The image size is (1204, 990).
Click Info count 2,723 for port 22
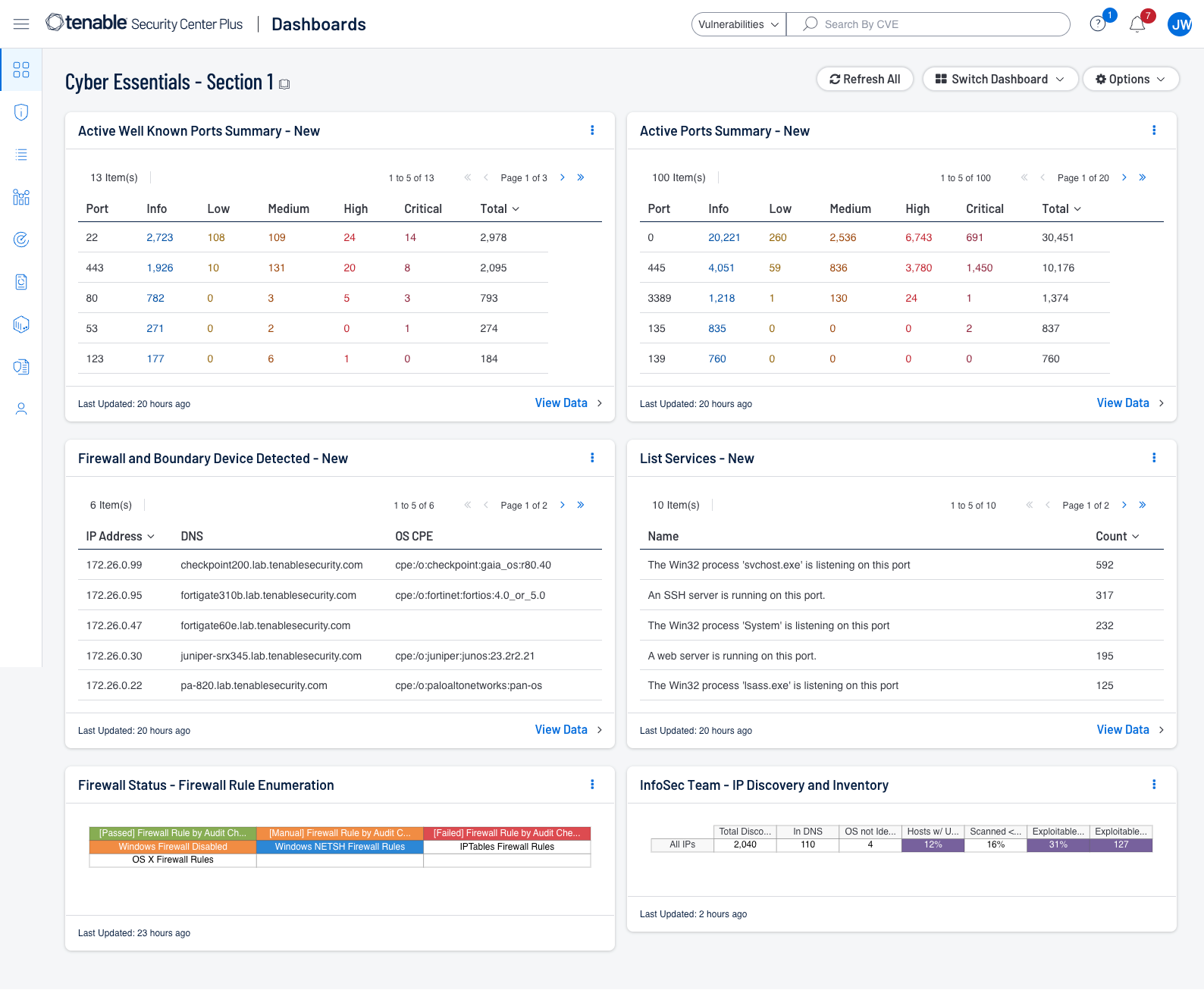click(159, 237)
